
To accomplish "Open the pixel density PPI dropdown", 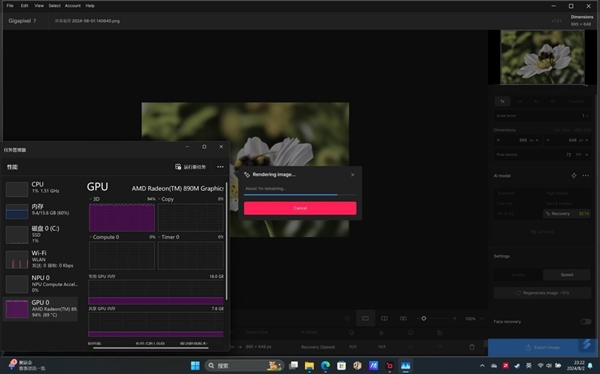I will [581, 155].
